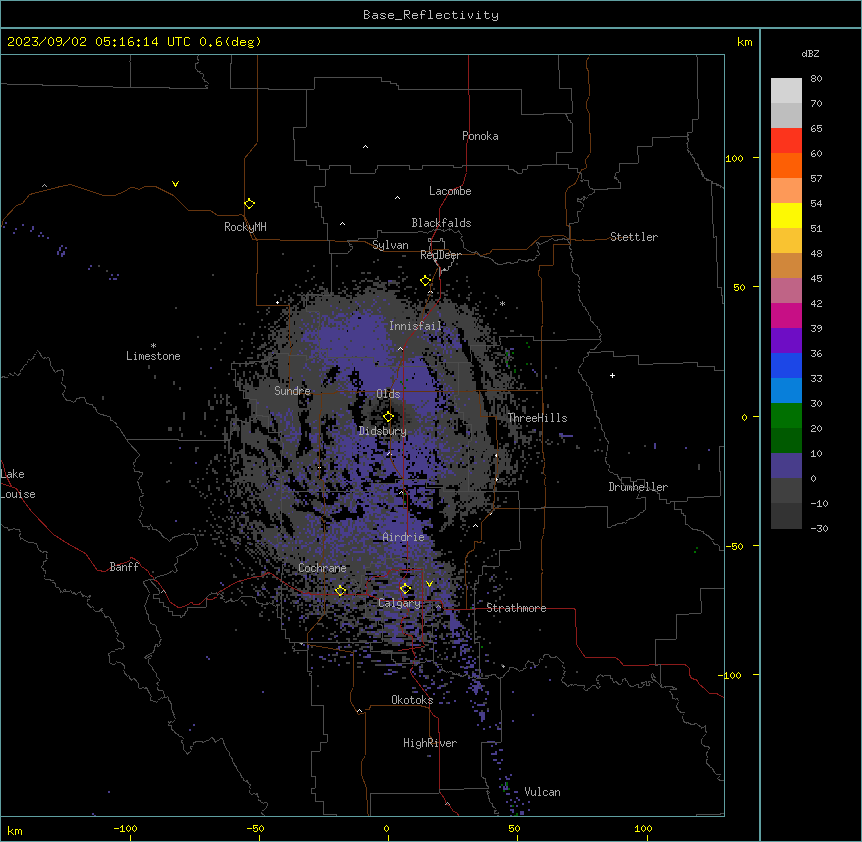
Task: Click the RedDeer city label
Action: [x=440, y=255]
